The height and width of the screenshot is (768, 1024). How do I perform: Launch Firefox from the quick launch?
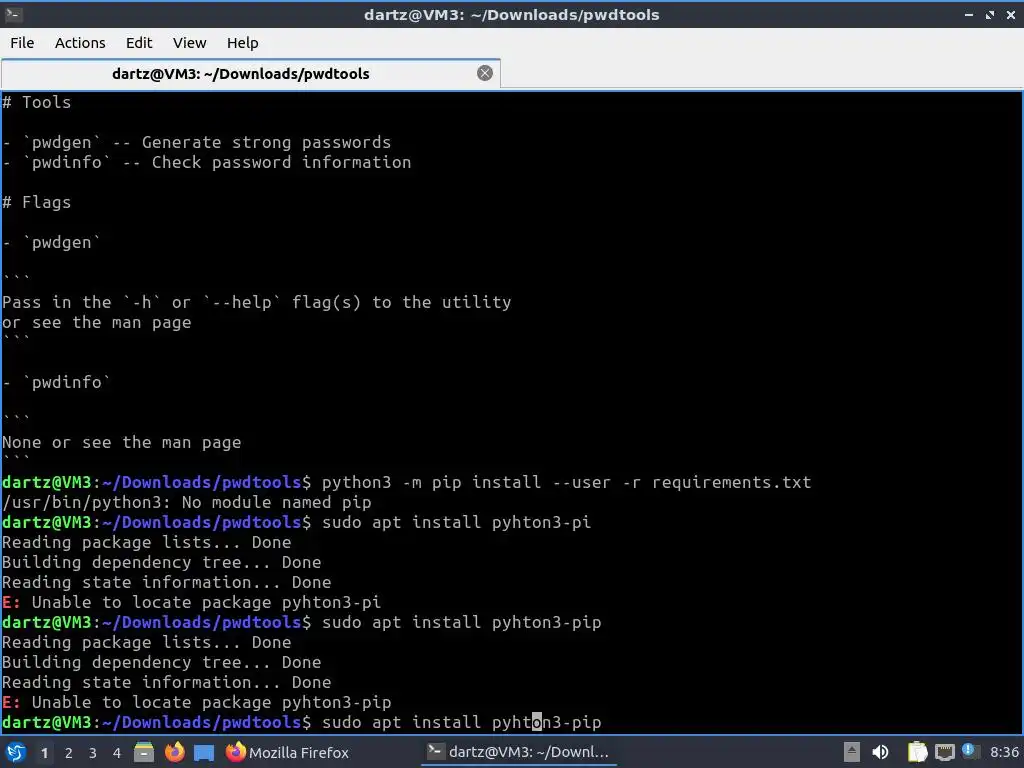pyautogui.click(x=174, y=752)
